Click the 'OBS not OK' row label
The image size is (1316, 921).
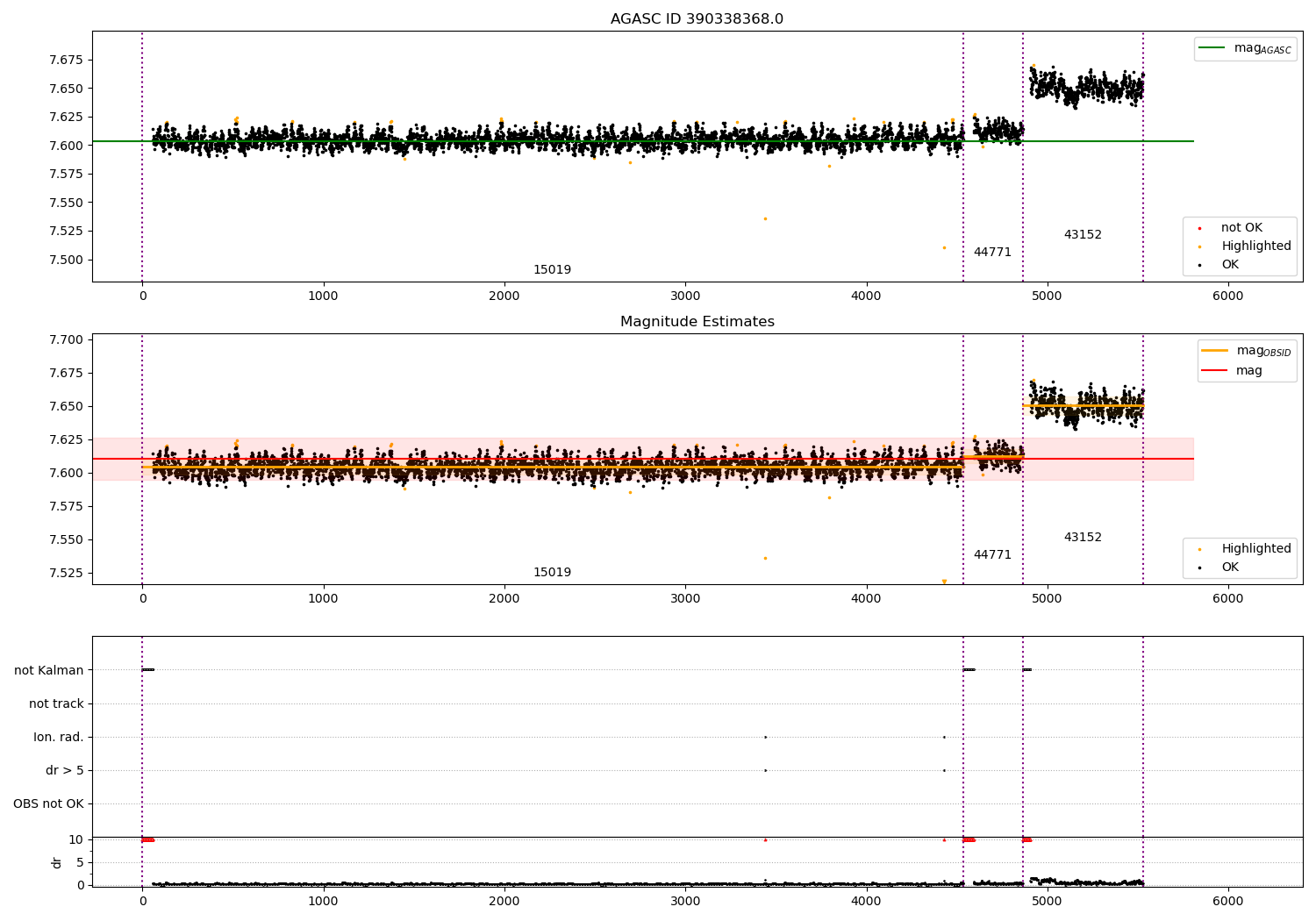coord(48,804)
